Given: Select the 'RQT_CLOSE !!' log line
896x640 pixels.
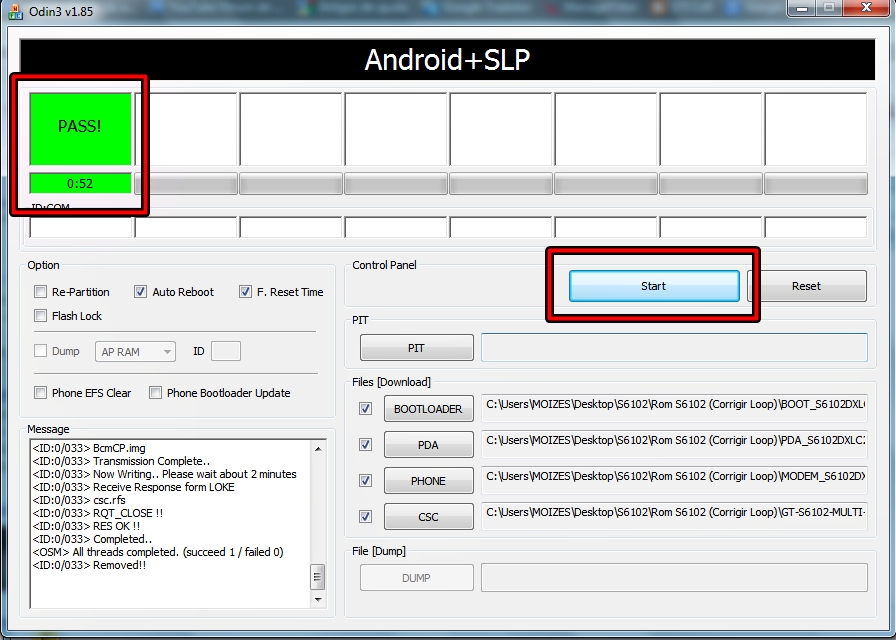Looking at the screenshot, I should 98,513.
